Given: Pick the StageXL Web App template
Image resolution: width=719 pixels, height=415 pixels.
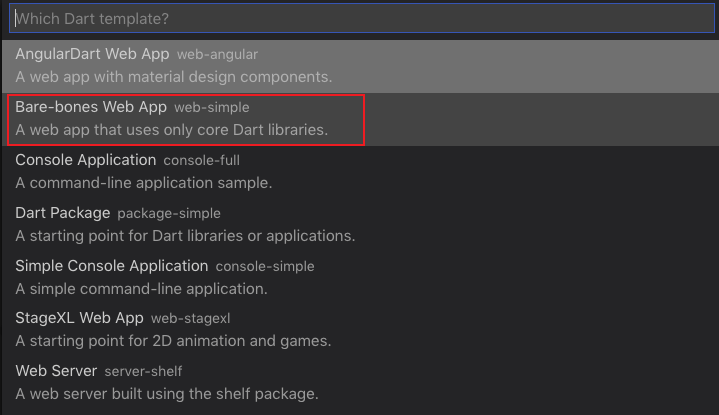Looking at the screenshot, I should [360, 330].
